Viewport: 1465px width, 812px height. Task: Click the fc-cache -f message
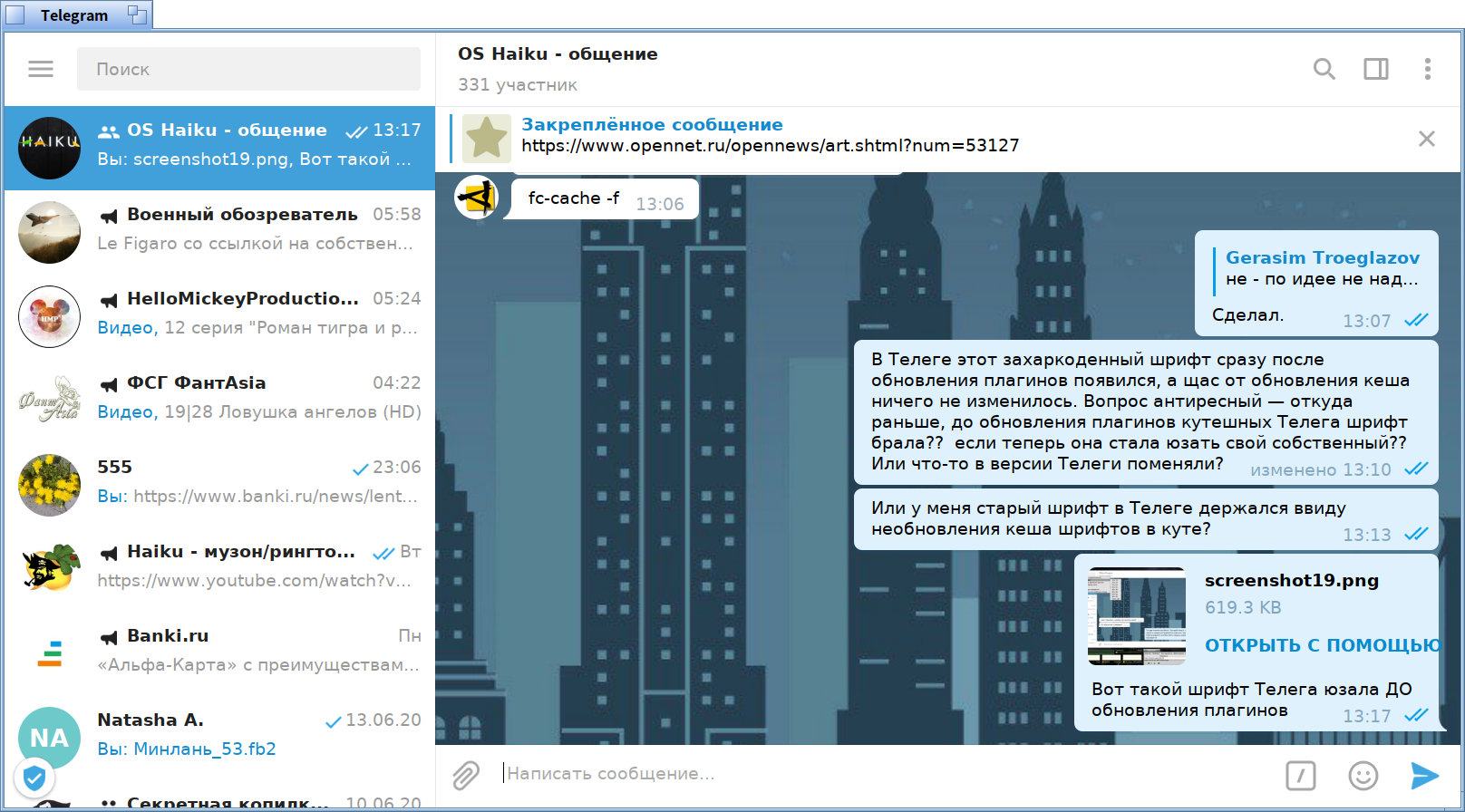[604, 198]
